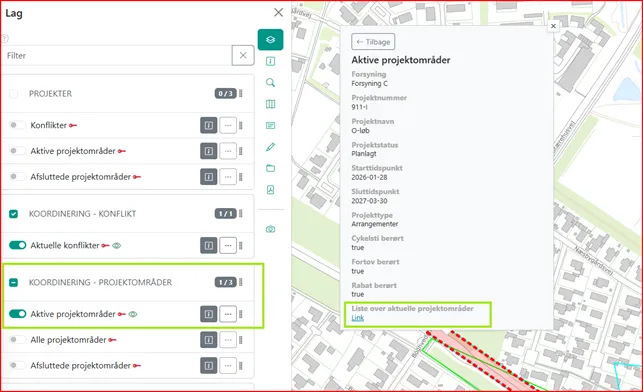Enable Aktive projektområder switch under PROJEKTER

(17, 151)
